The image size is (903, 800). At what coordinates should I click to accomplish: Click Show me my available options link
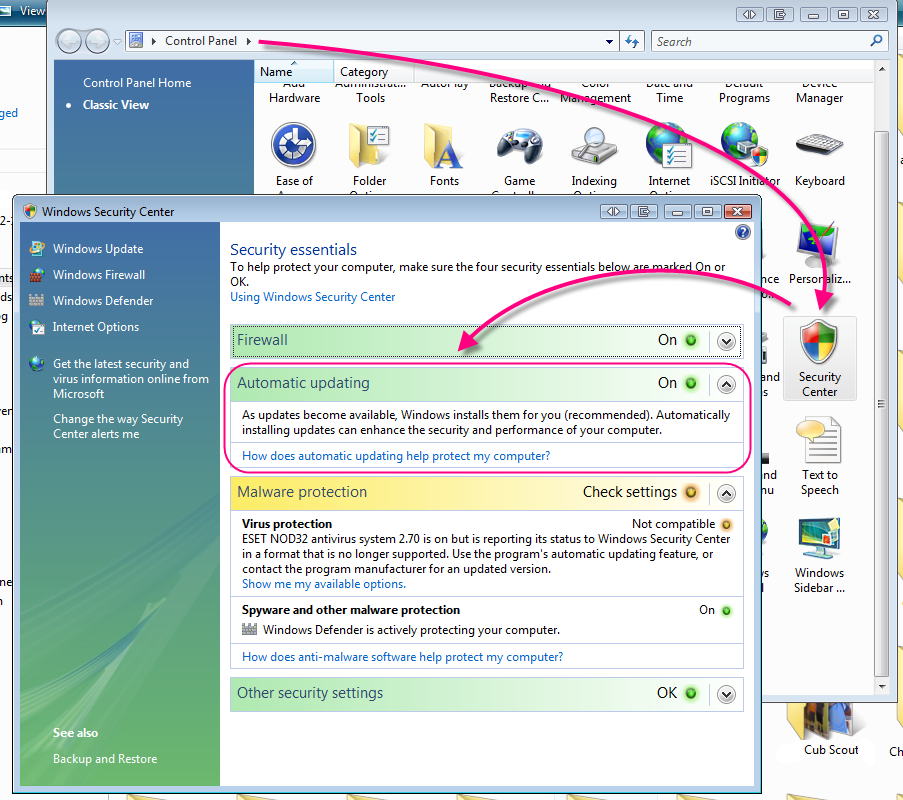(323, 584)
